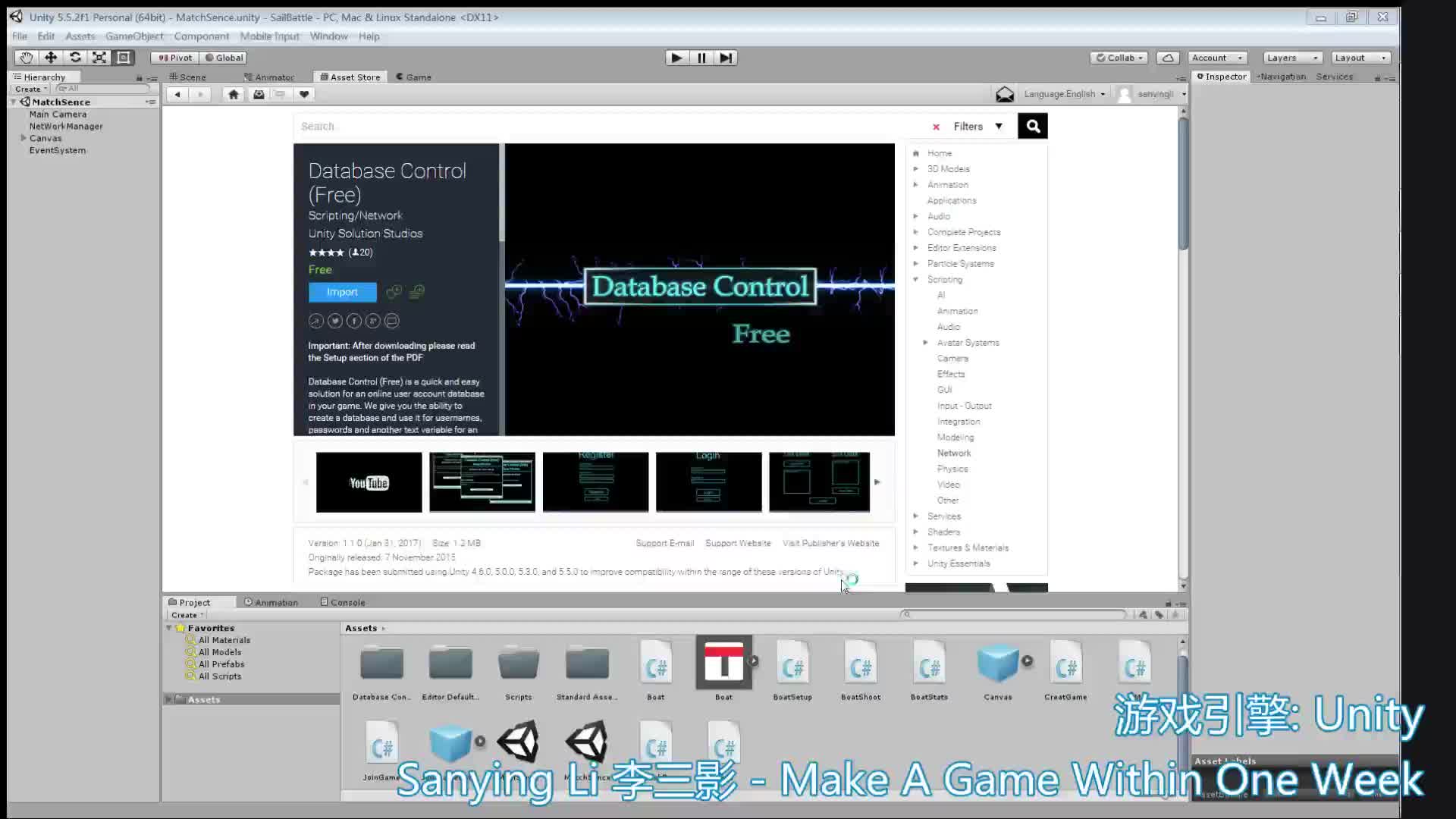Open the File menu
Viewport: 1456px width, 819px height.
[20, 36]
